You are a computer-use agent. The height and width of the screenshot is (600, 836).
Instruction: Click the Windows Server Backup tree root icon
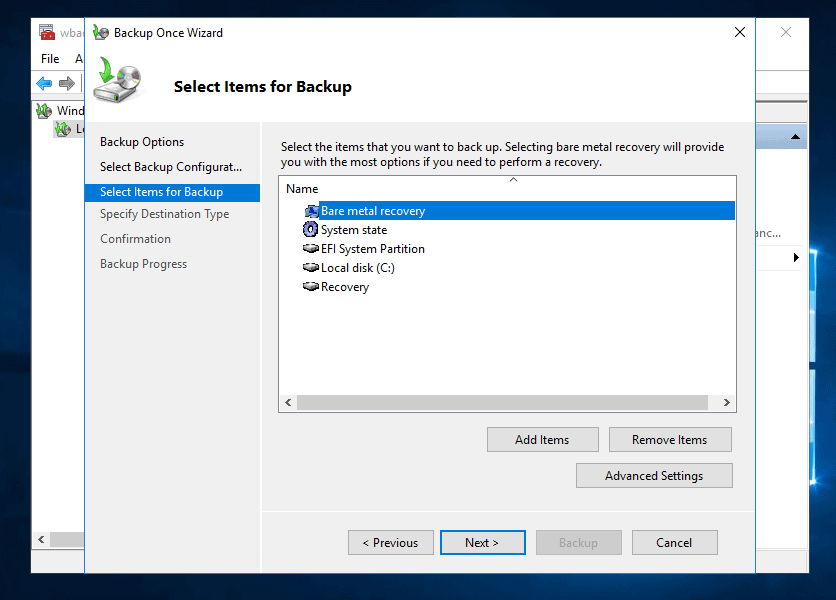(x=44, y=111)
